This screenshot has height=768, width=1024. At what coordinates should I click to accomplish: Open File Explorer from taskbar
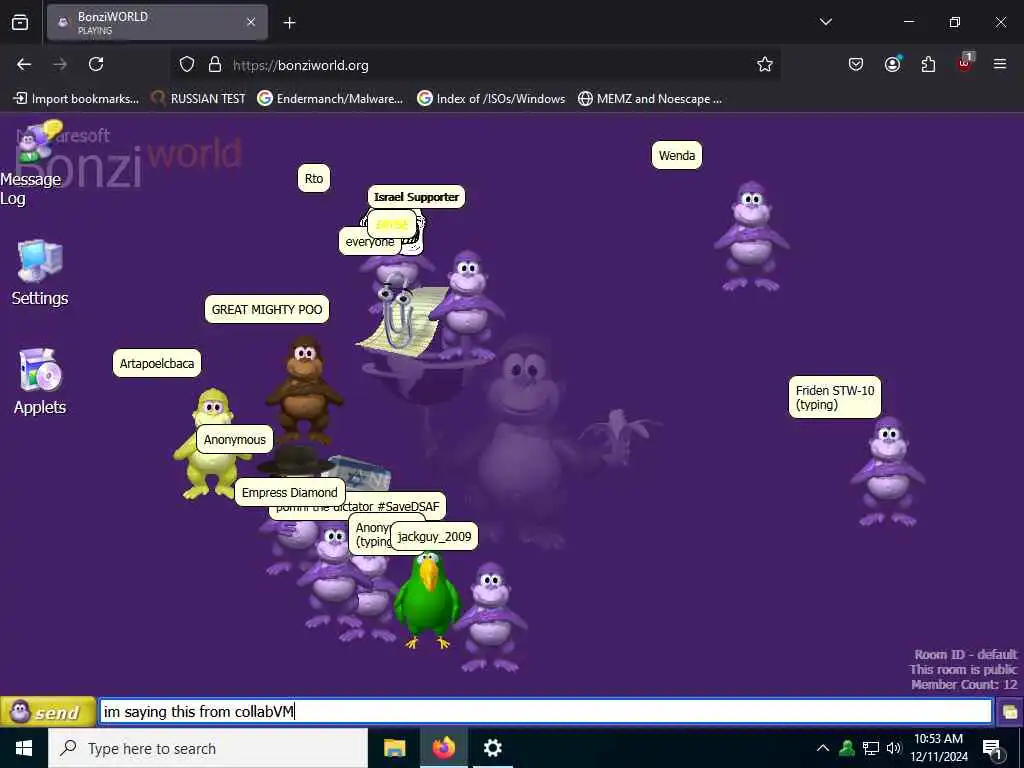click(394, 748)
